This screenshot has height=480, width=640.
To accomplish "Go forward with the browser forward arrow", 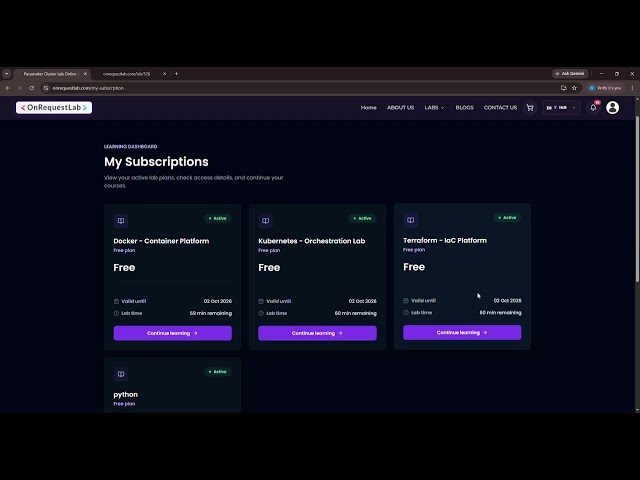I will 19,88.
